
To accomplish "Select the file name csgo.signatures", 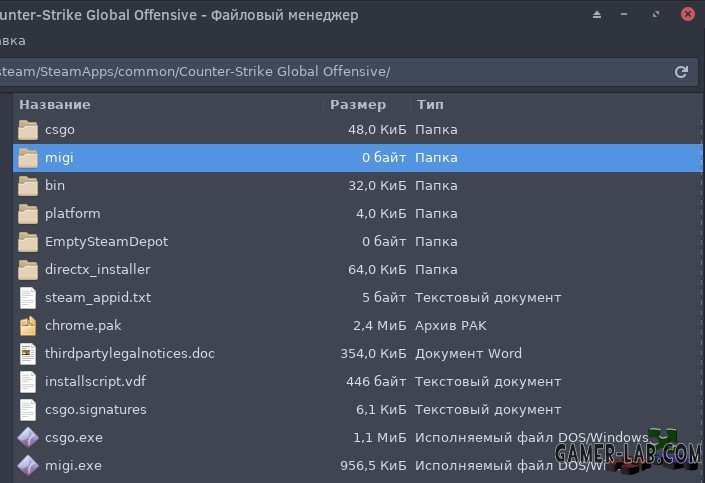I will 96,410.
